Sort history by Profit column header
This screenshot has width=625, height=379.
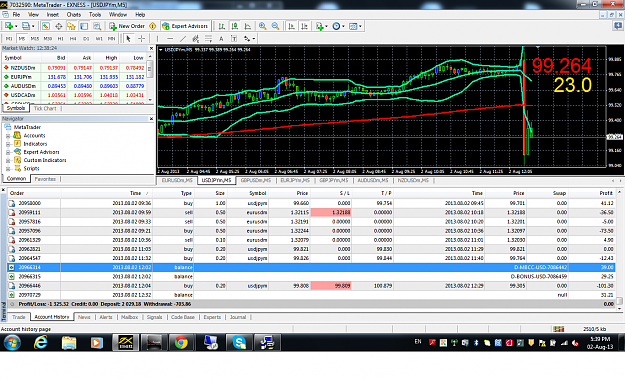tap(606, 193)
